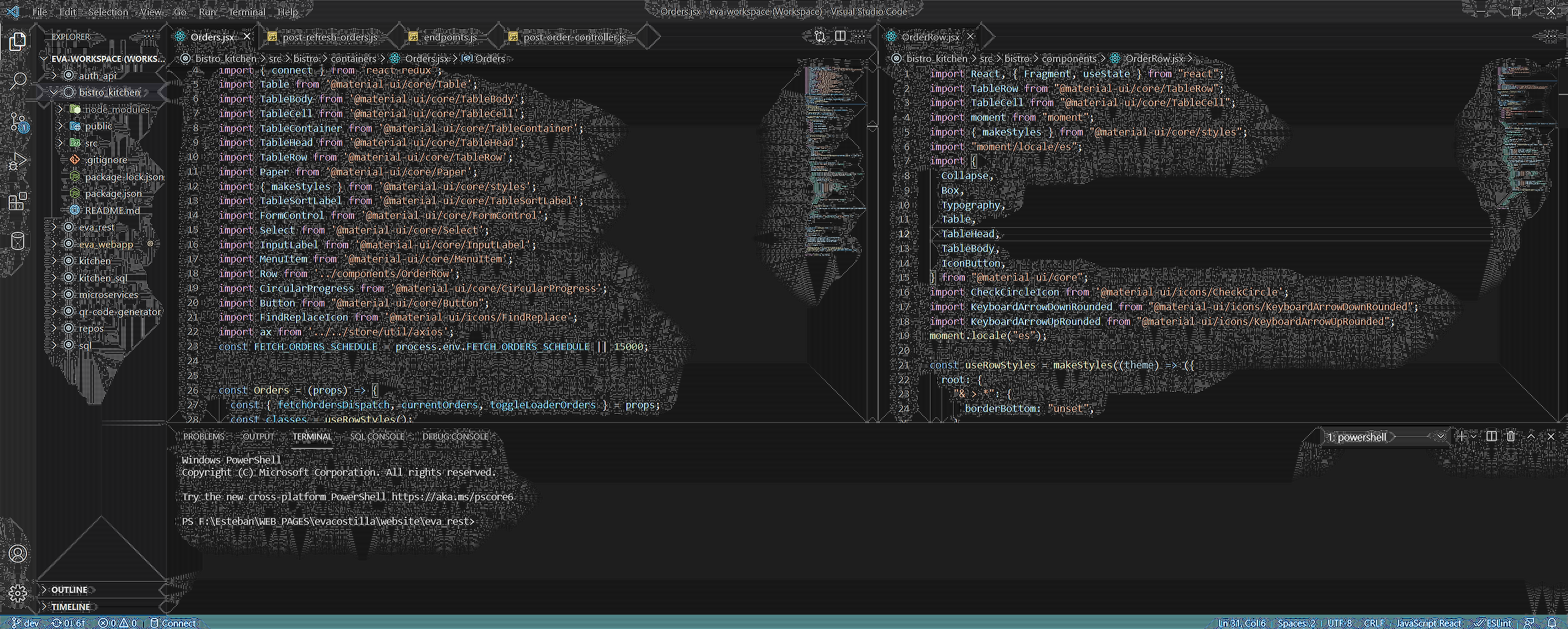Screen dimensions: 1568x629
Task: Open the Source Control view
Action: 17,121
